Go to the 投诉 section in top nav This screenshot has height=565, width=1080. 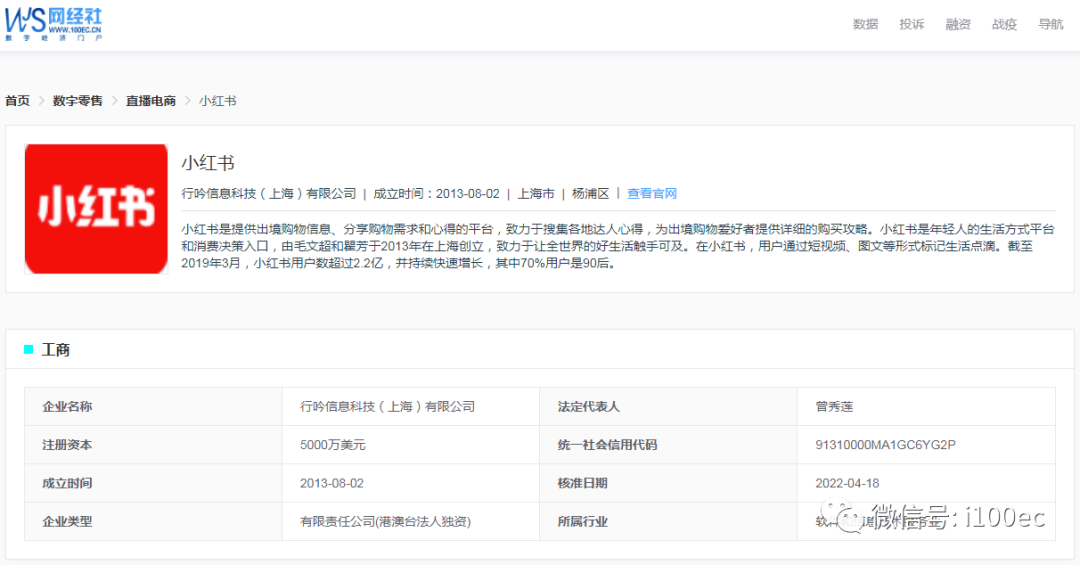911,24
